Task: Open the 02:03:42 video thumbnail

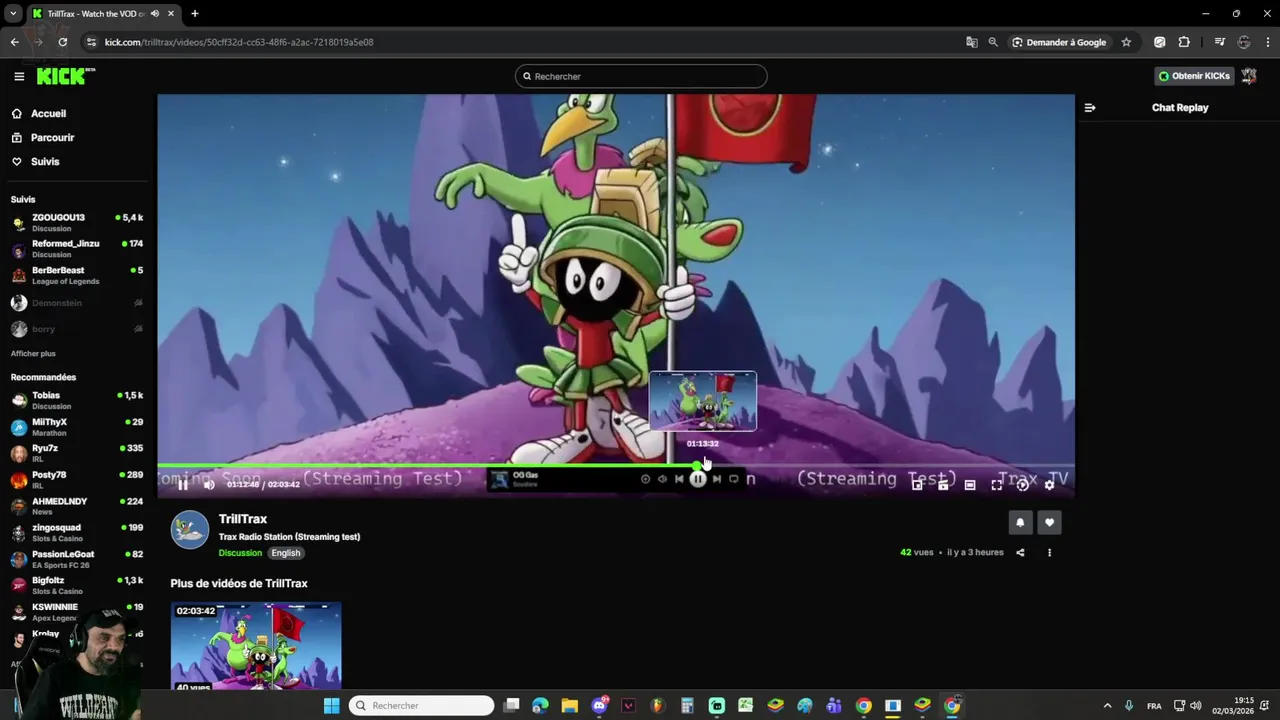Action: pos(256,646)
